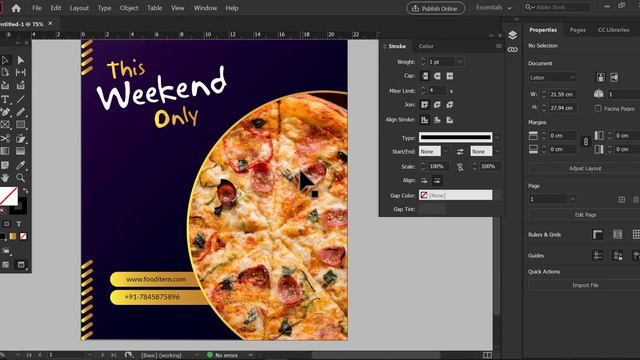Image resolution: width=640 pixels, height=360 pixels.
Task: Select the Line tool
Action: point(20,99)
